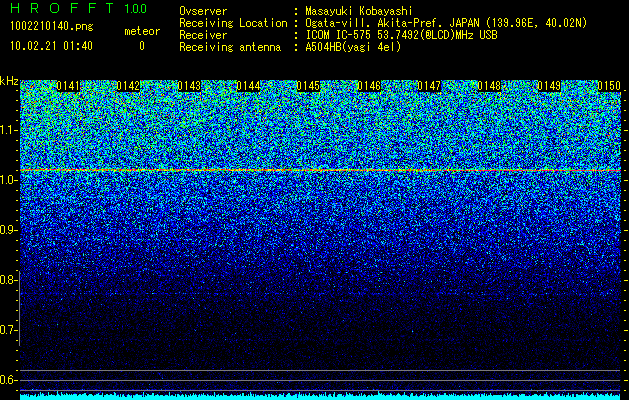Select the file name 1002210140.png

coord(52,27)
